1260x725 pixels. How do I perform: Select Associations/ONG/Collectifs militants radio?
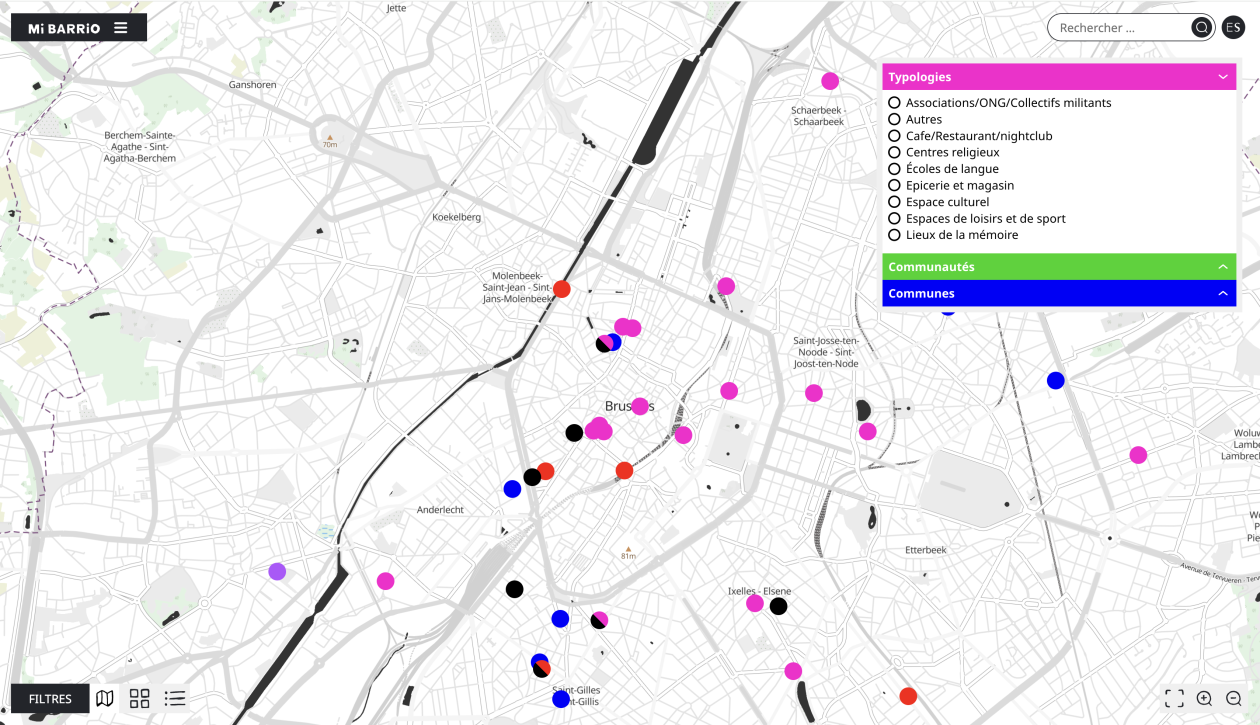click(895, 103)
